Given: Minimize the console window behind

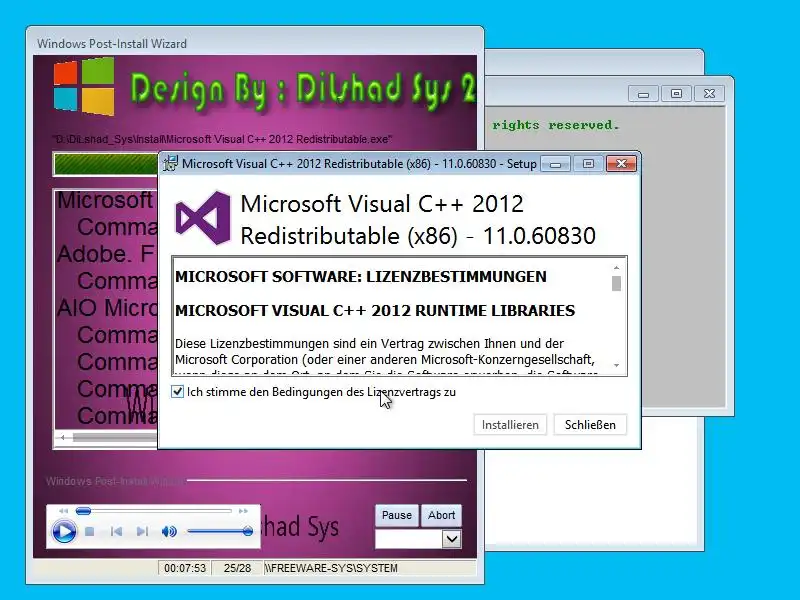Looking at the screenshot, I should click(x=643, y=94).
